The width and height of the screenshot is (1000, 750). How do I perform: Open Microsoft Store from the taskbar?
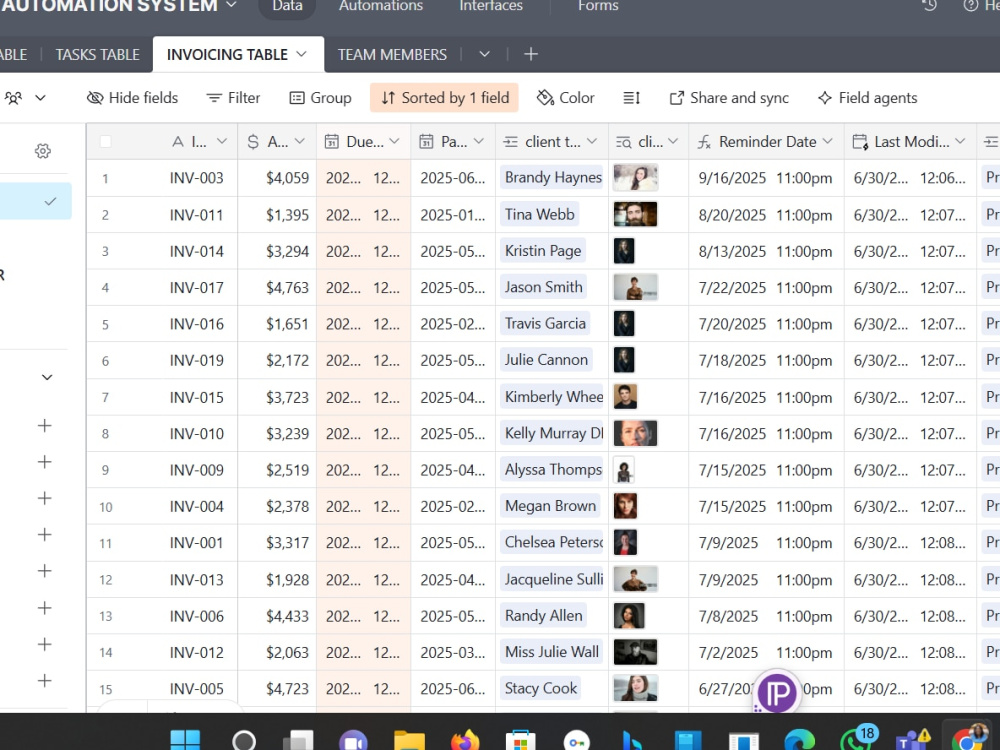[520, 740]
